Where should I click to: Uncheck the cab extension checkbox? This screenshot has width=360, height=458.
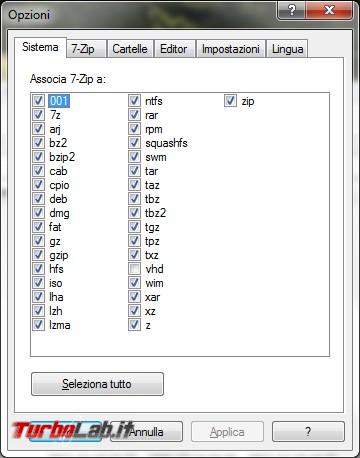38,171
